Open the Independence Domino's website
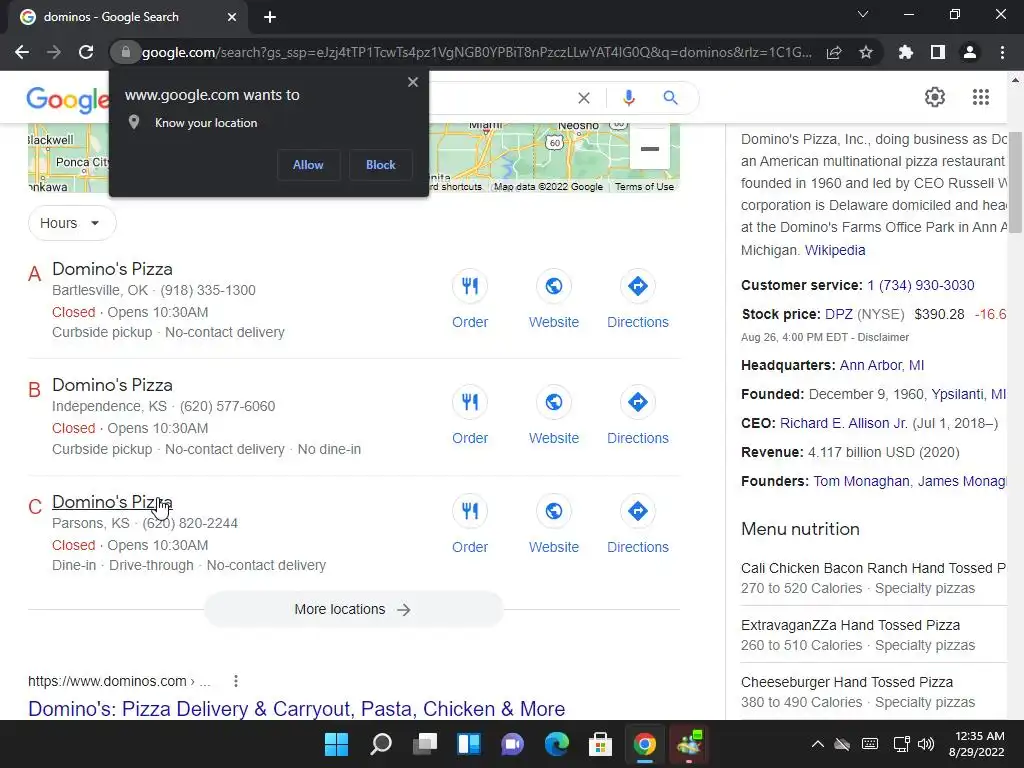The image size is (1024, 768). tap(554, 415)
